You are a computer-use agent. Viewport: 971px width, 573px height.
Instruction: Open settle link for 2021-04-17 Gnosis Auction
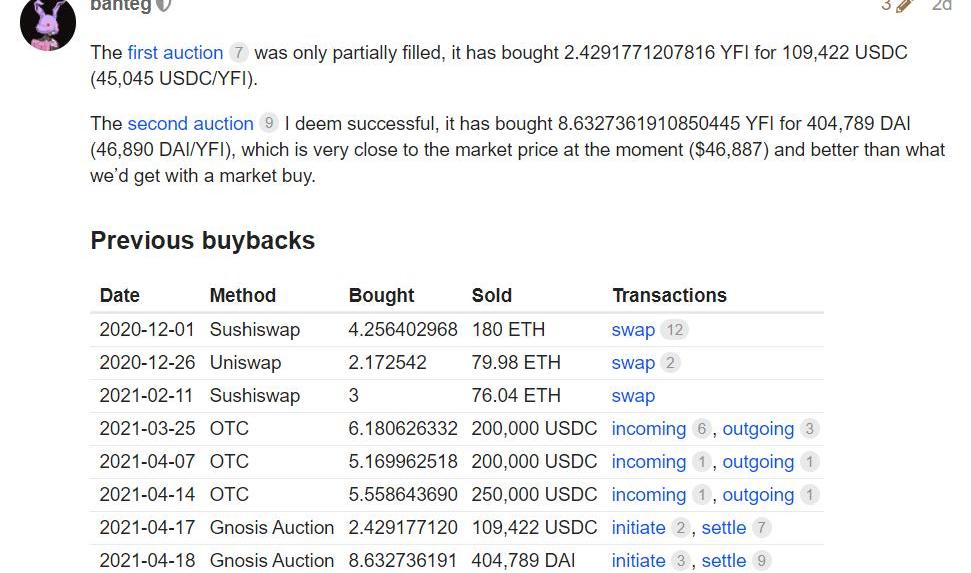pos(723,528)
